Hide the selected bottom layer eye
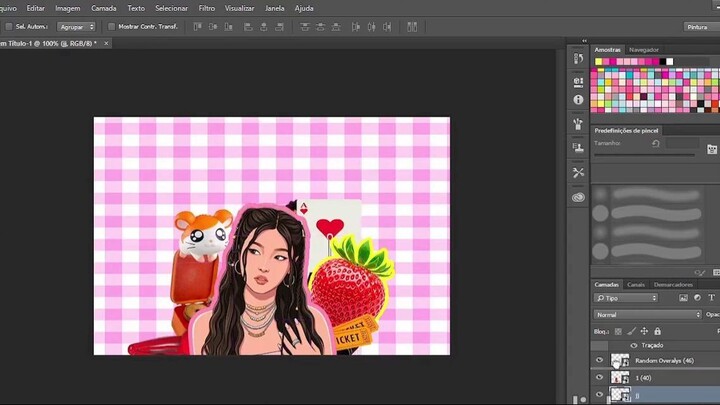The width and height of the screenshot is (720, 405). pos(599,394)
